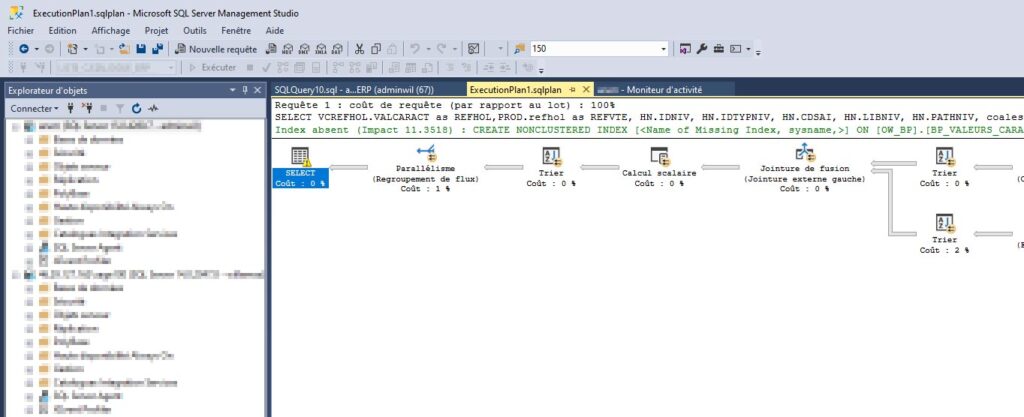
Task: Click the undo arrow icon
Action: tap(414, 49)
